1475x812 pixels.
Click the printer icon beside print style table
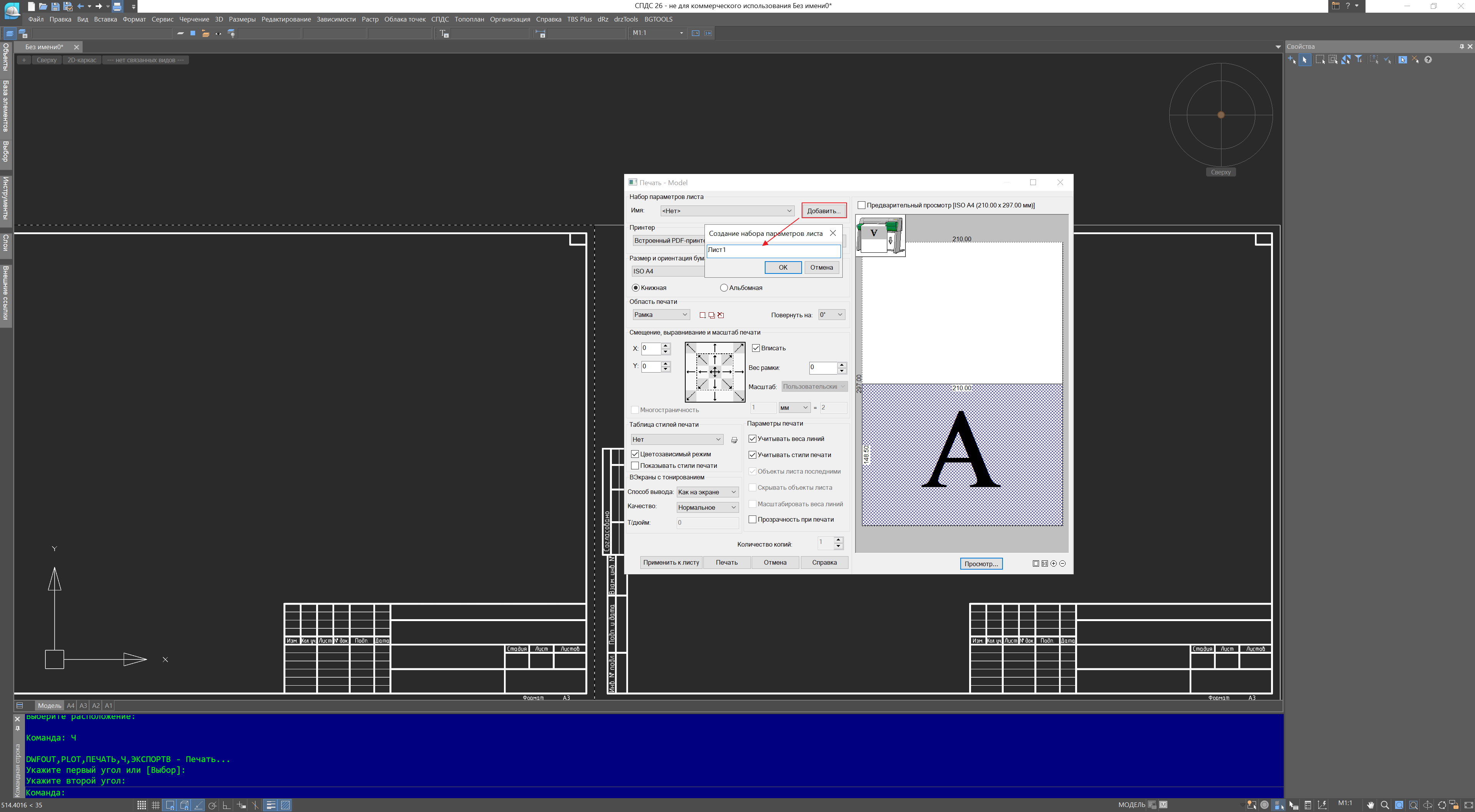point(734,440)
